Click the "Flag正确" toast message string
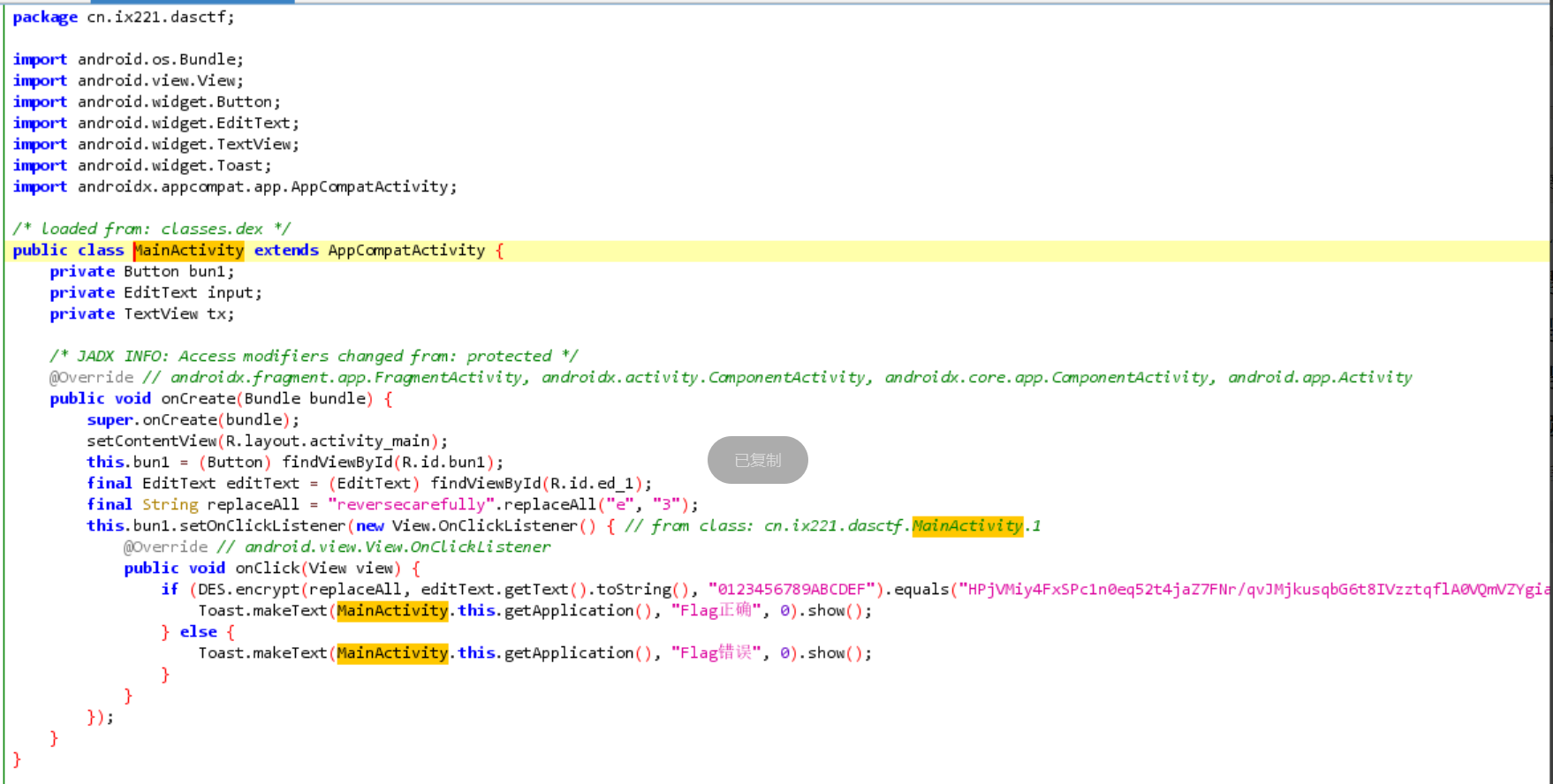 pos(716,611)
